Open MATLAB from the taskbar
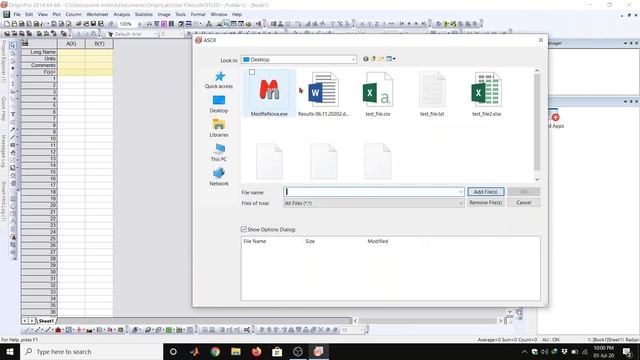The height and width of the screenshot is (360, 640). coord(194,351)
